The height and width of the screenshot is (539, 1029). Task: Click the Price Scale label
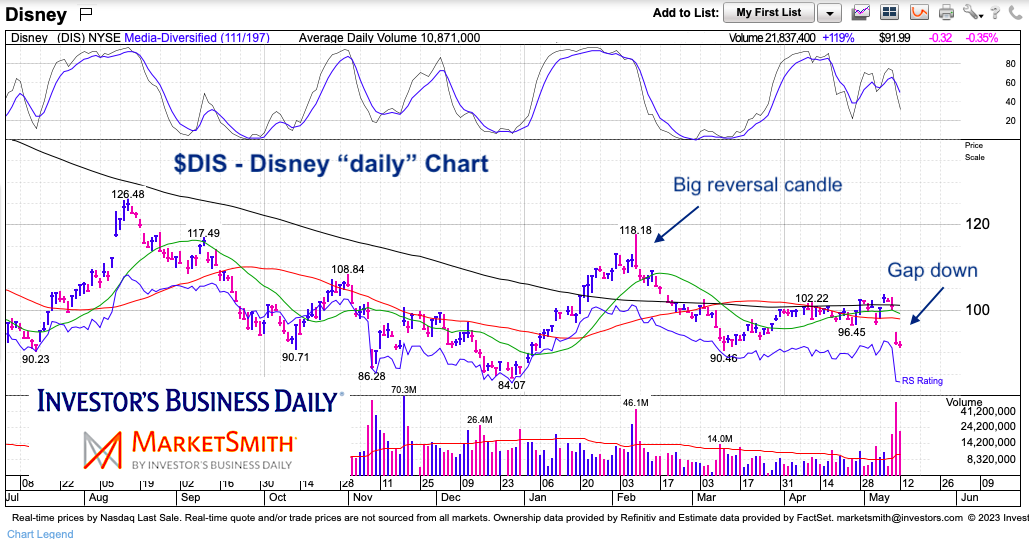click(x=975, y=151)
